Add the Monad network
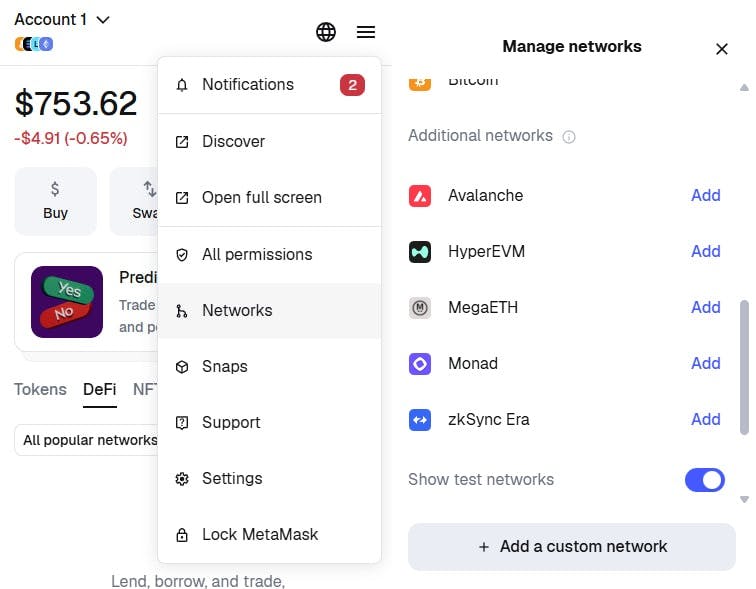The width and height of the screenshot is (756, 589). pos(705,363)
